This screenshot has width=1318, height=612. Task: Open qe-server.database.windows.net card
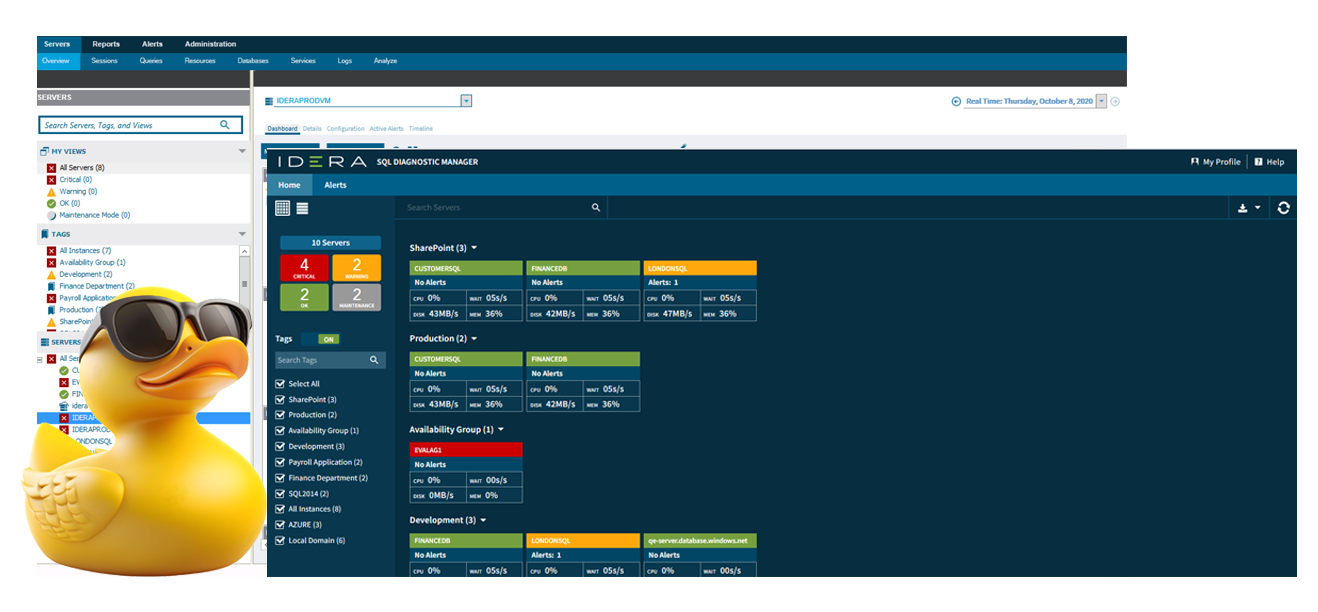coord(700,555)
